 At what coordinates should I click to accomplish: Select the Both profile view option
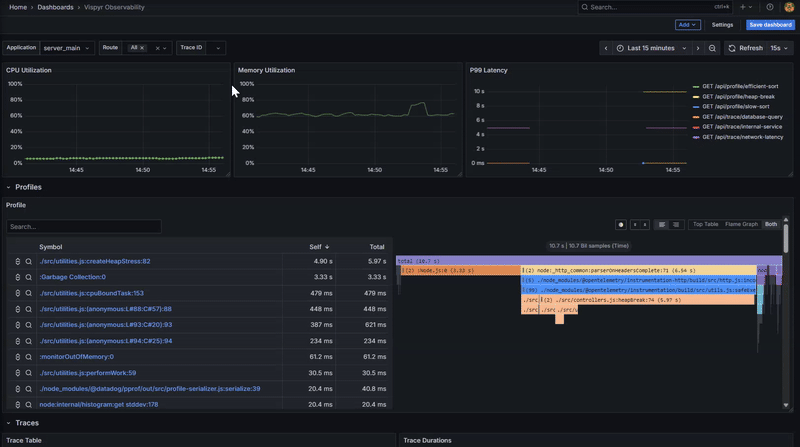click(771, 225)
